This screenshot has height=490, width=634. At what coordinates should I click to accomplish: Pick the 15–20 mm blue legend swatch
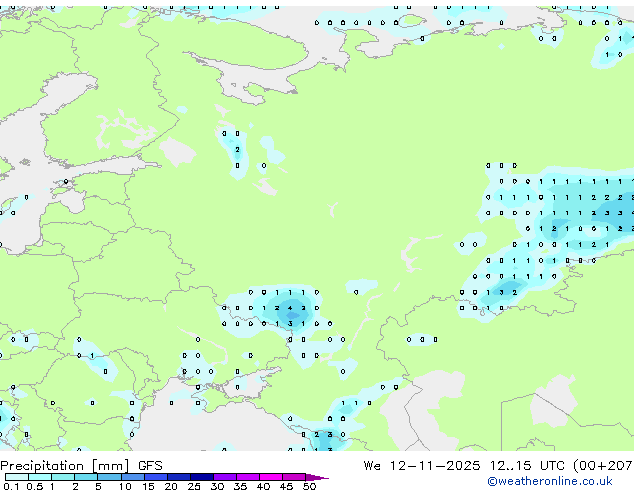(x=156, y=477)
